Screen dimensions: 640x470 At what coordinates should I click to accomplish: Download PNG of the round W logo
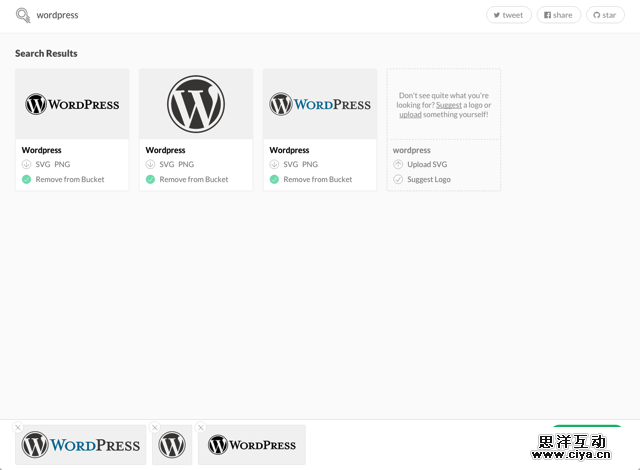186,164
